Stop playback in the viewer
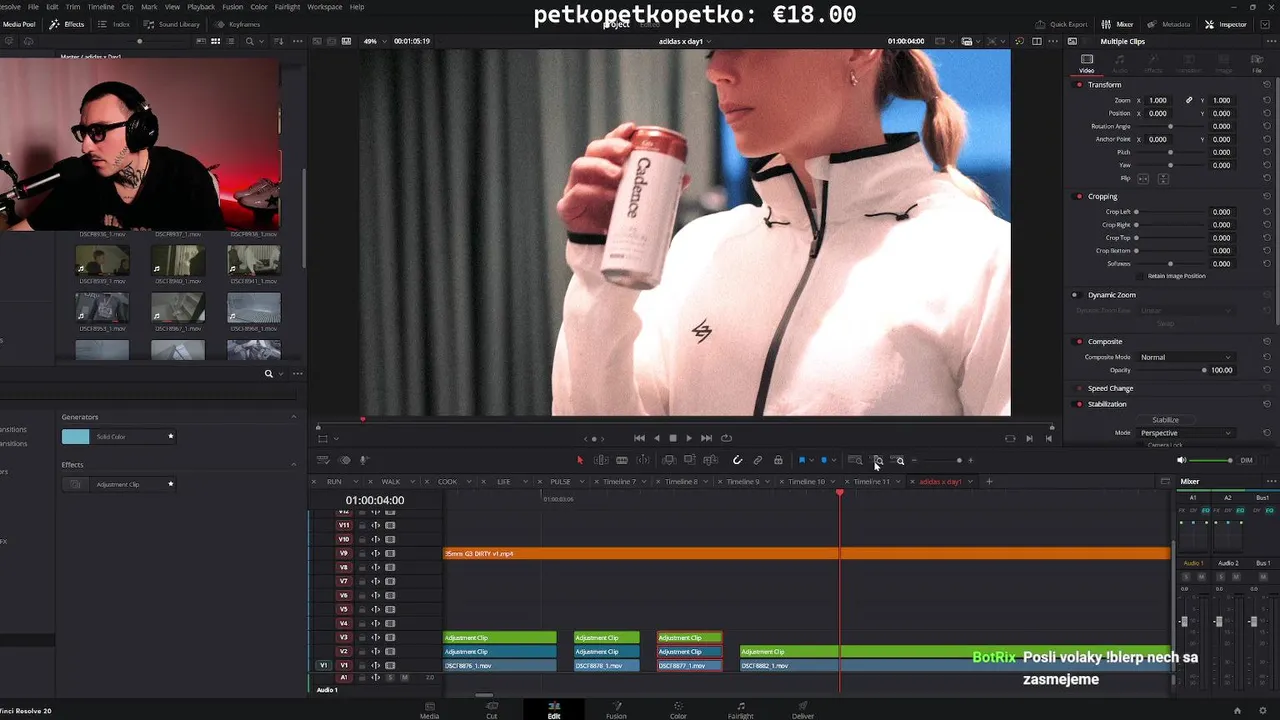 [672, 438]
